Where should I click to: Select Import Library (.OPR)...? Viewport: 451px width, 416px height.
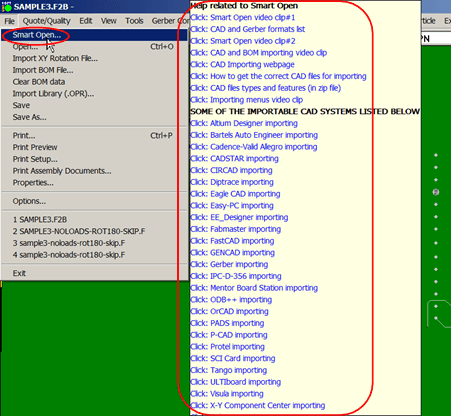95,94
